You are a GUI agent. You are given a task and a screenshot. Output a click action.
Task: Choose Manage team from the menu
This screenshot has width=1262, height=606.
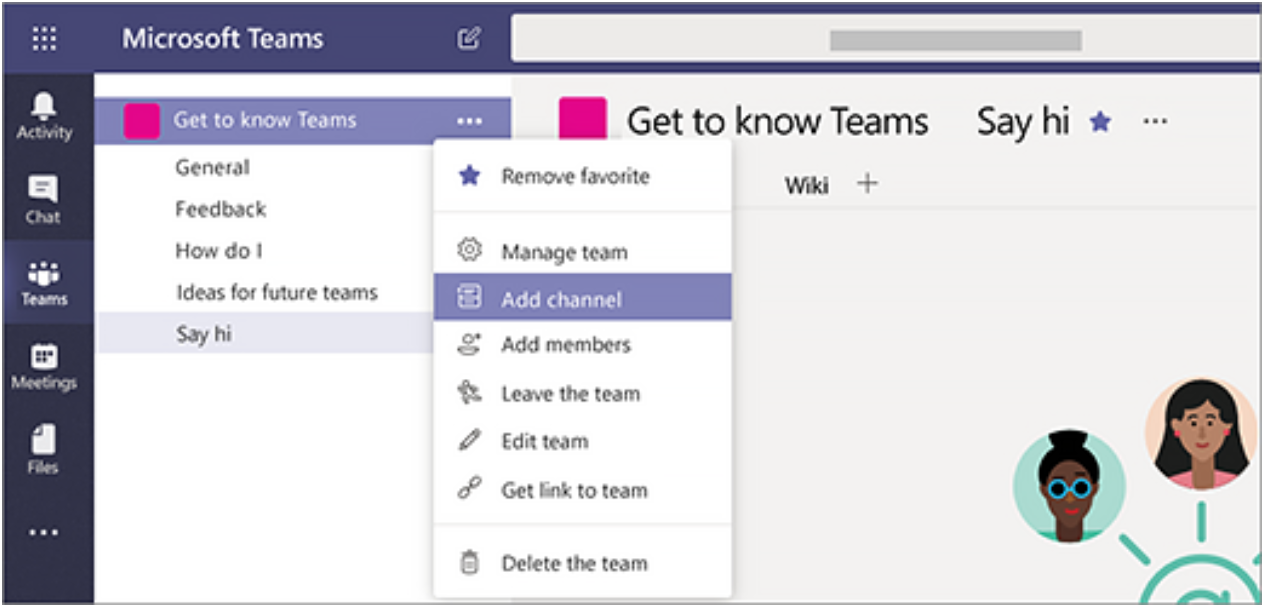[x=565, y=251]
